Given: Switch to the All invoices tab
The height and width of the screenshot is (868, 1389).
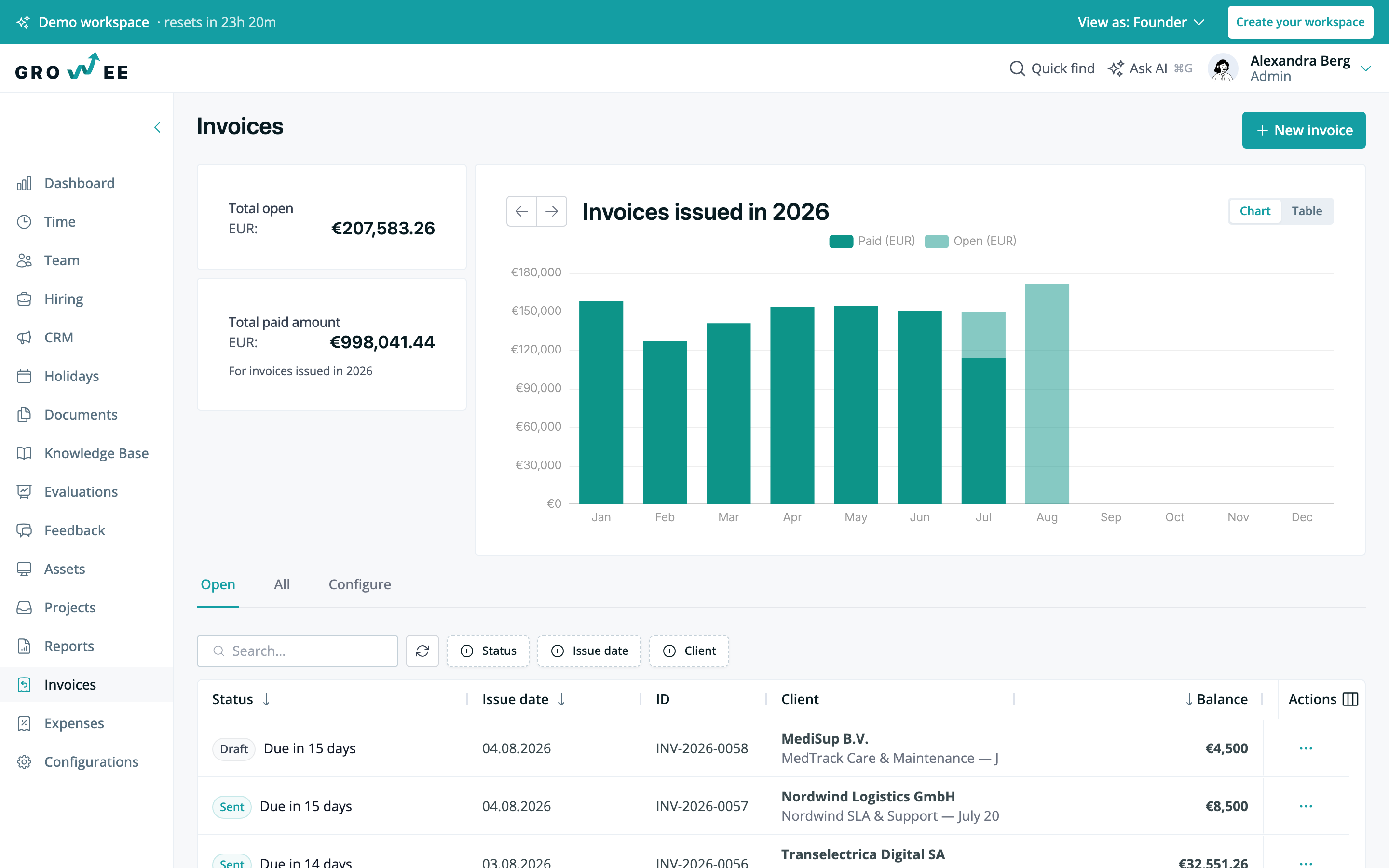Looking at the screenshot, I should [x=282, y=584].
